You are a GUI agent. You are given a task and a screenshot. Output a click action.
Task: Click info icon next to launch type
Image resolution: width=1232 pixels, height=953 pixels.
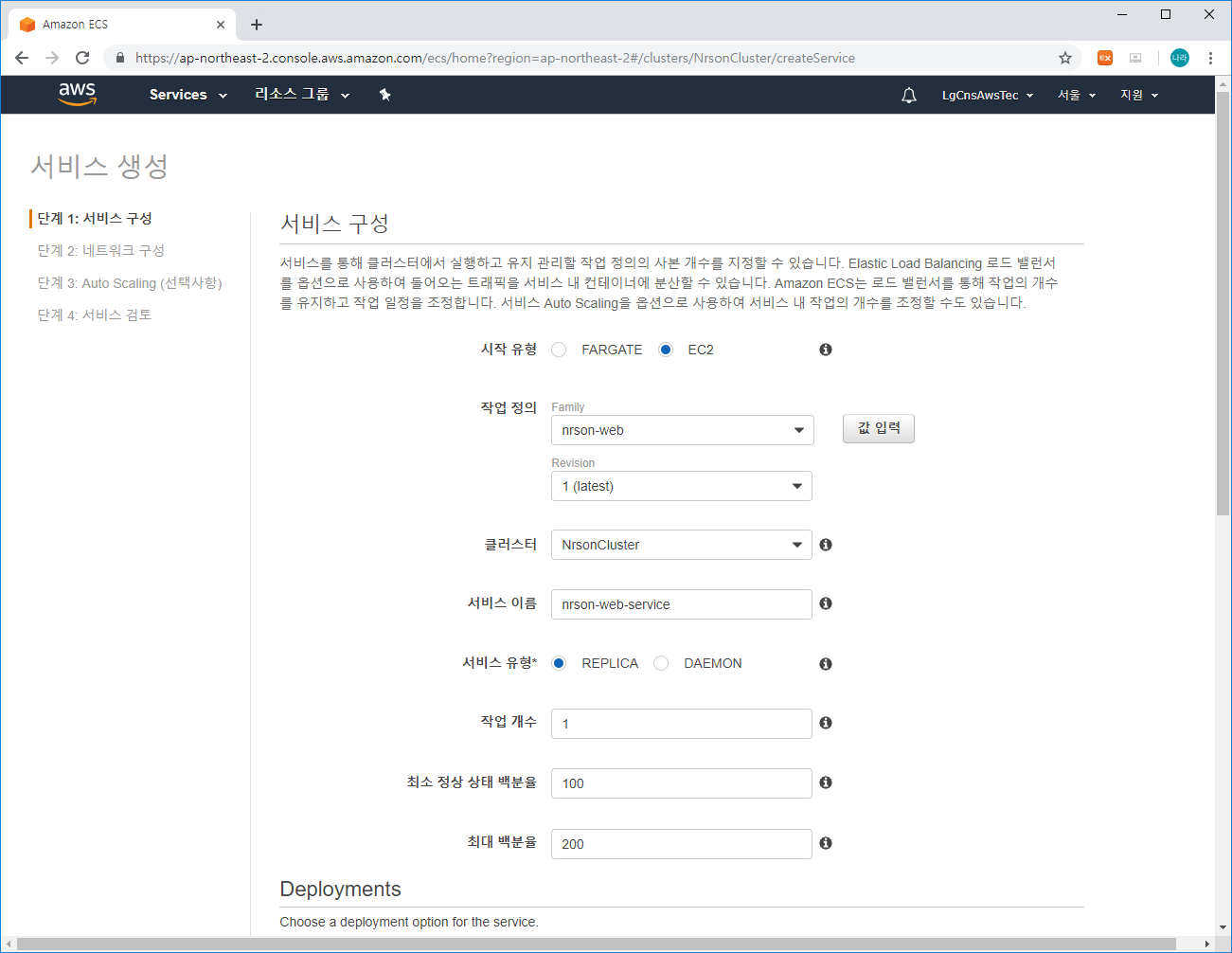pyautogui.click(x=826, y=350)
